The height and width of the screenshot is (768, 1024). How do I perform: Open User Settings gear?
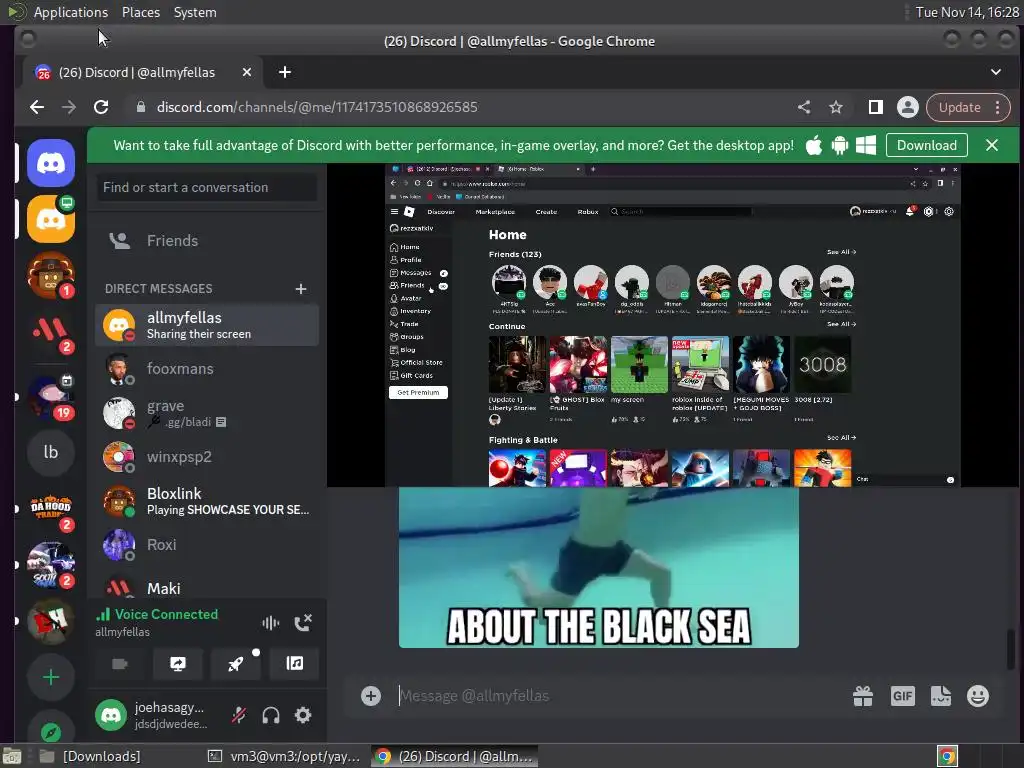tap(303, 716)
